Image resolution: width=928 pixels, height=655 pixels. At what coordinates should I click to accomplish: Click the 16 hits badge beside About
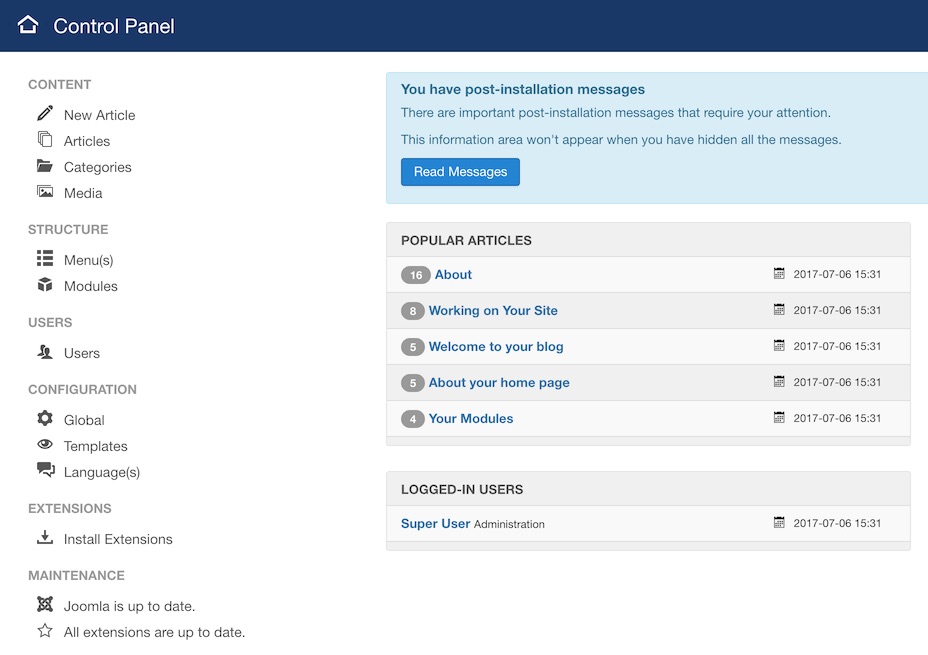click(x=415, y=275)
